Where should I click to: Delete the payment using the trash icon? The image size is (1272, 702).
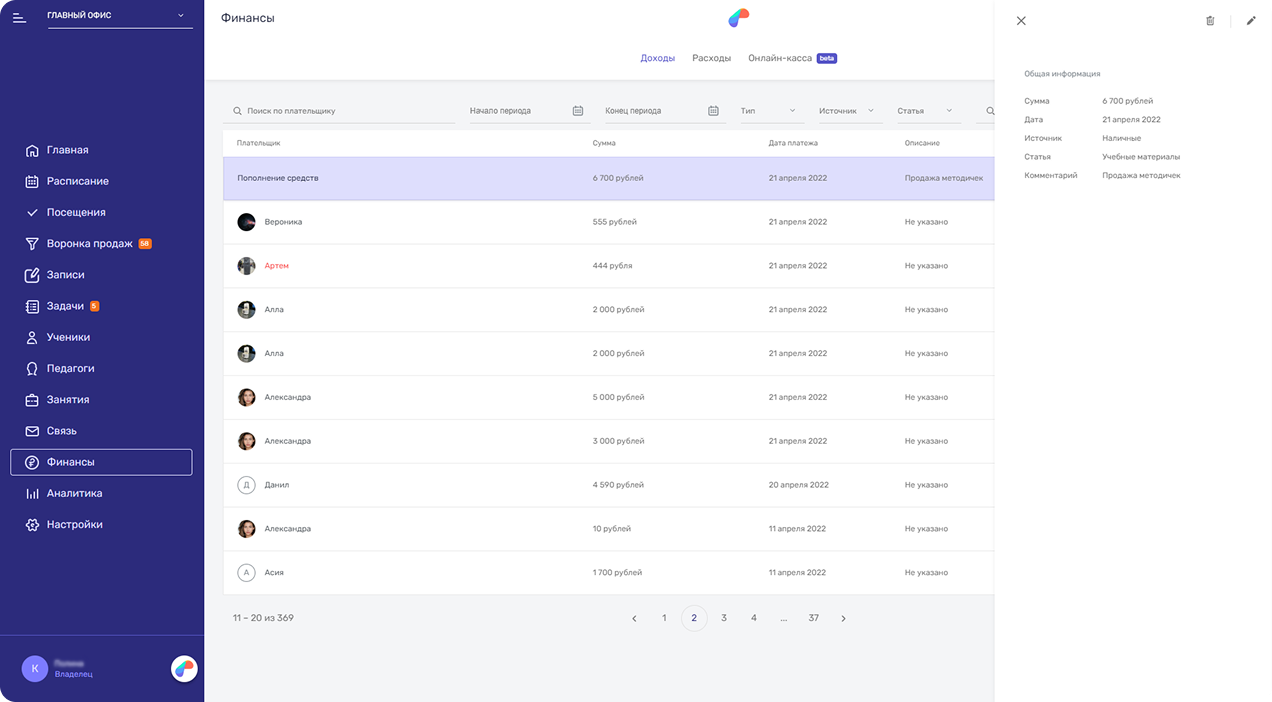tap(1210, 21)
